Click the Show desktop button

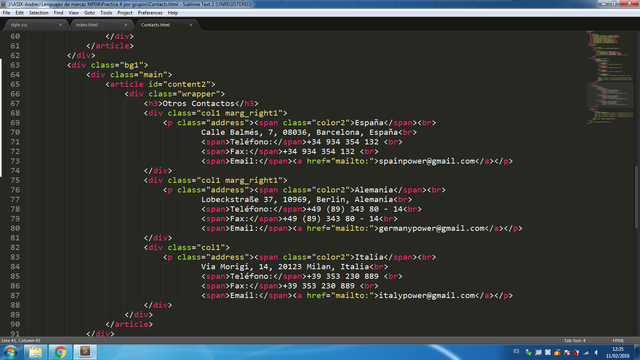(x=637, y=352)
